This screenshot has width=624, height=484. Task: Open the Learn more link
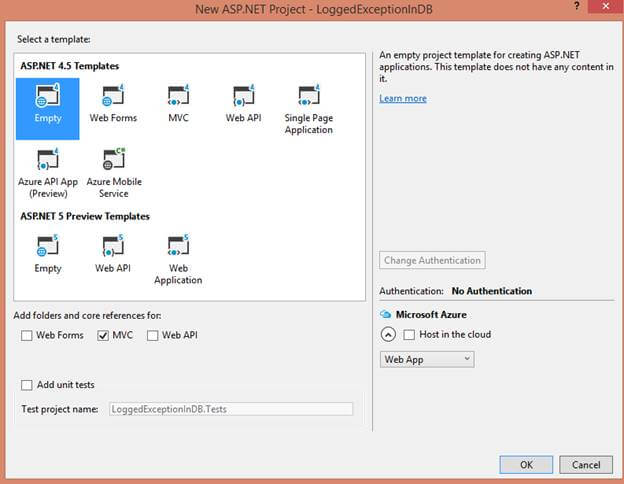point(403,98)
